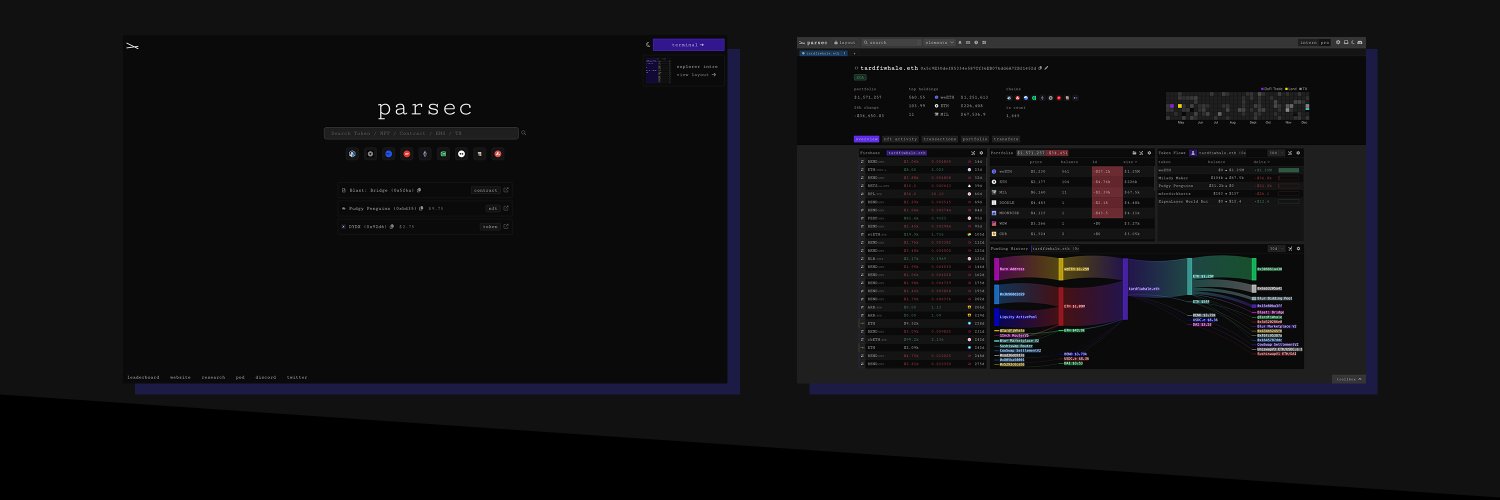Viewport: 1500px width, 500px height.
Task: Open the elements dropdown in the top bar
Action: coord(940,43)
